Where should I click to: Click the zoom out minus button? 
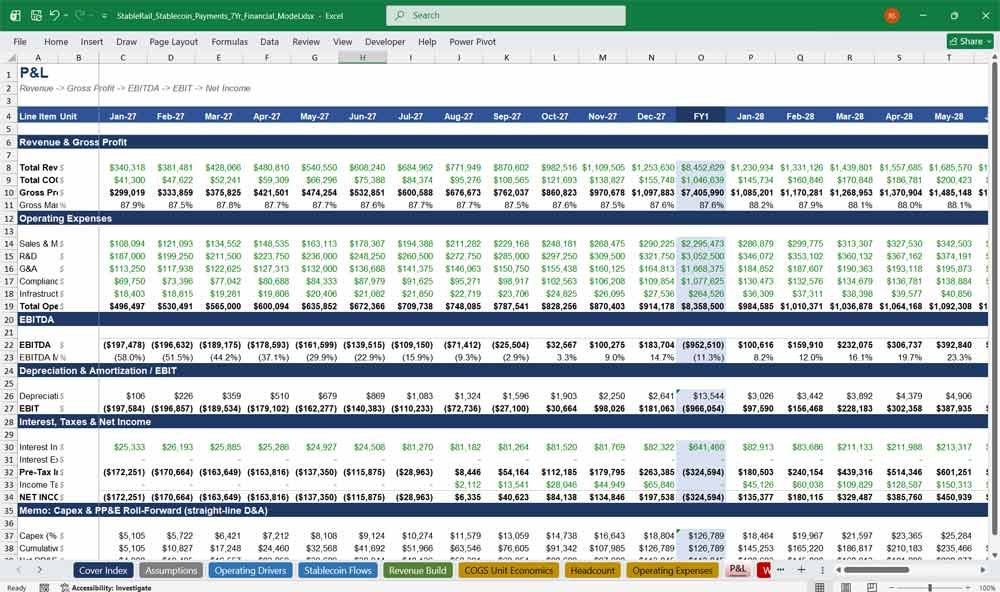pos(891,587)
